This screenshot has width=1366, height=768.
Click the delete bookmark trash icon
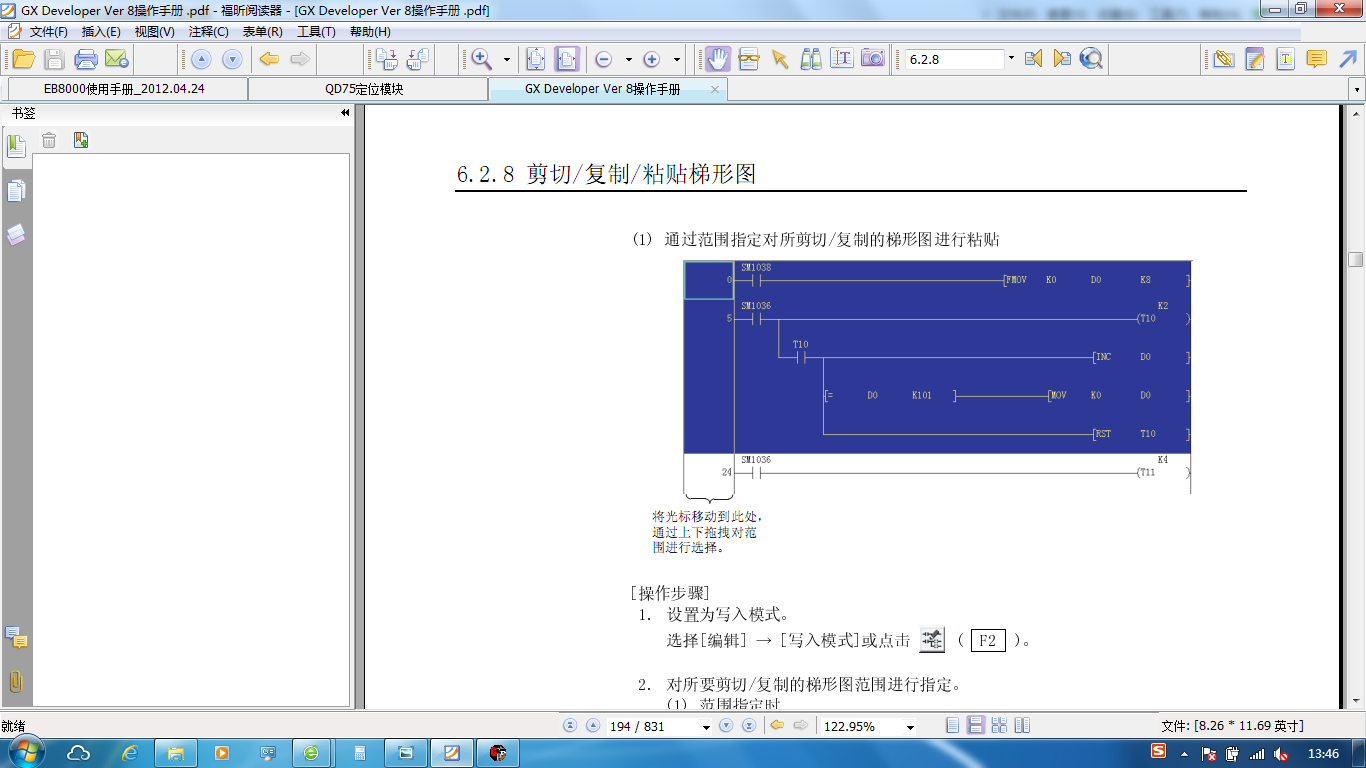[49, 140]
